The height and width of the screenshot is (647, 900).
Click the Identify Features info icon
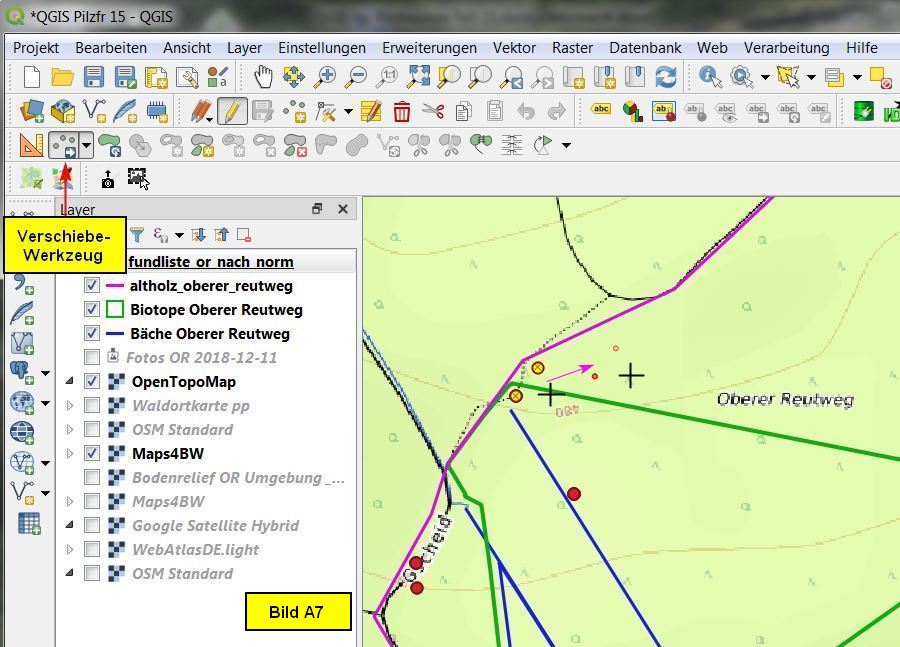coord(710,77)
